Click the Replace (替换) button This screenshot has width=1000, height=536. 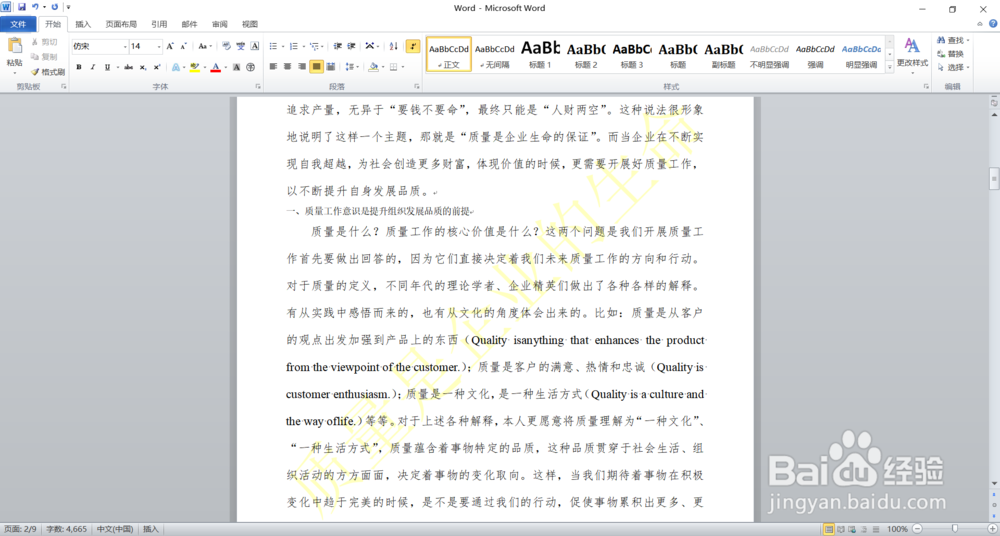pos(950,54)
